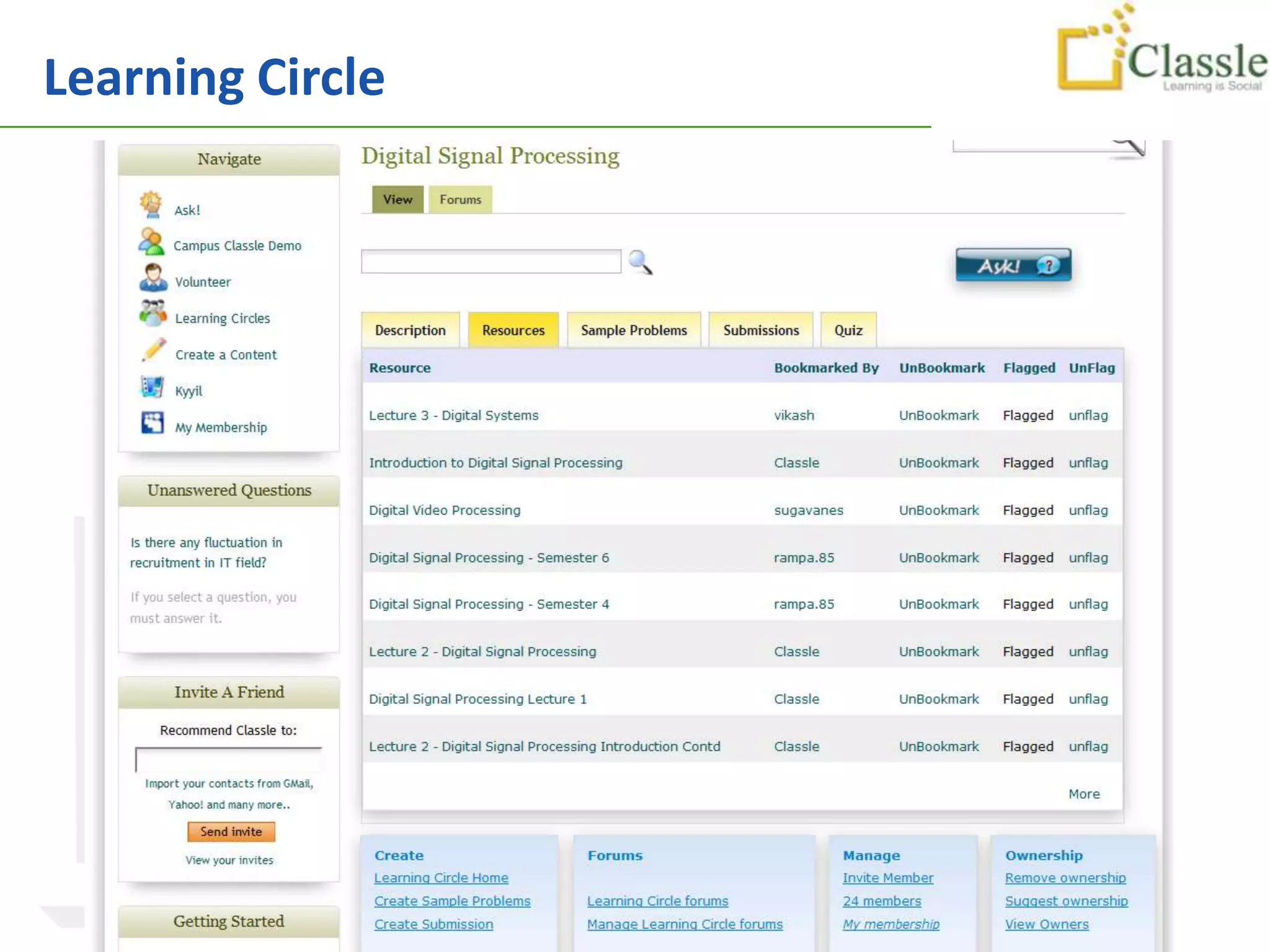Image resolution: width=1270 pixels, height=952 pixels.
Task: Open Create a Content link
Action: (x=226, y=355)
